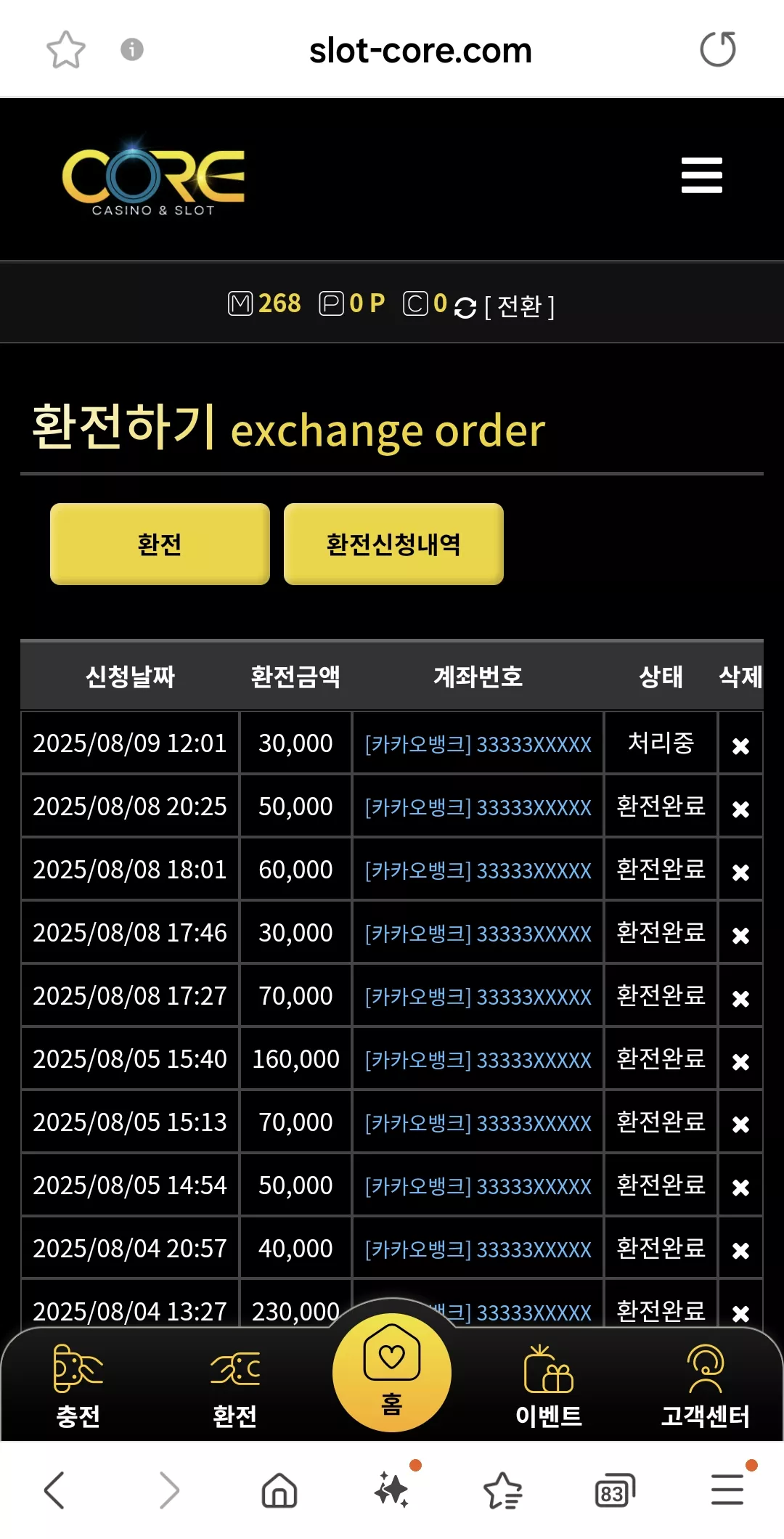
Task: Click the CORE Casino & Slot logo
Action: [153, 178]
